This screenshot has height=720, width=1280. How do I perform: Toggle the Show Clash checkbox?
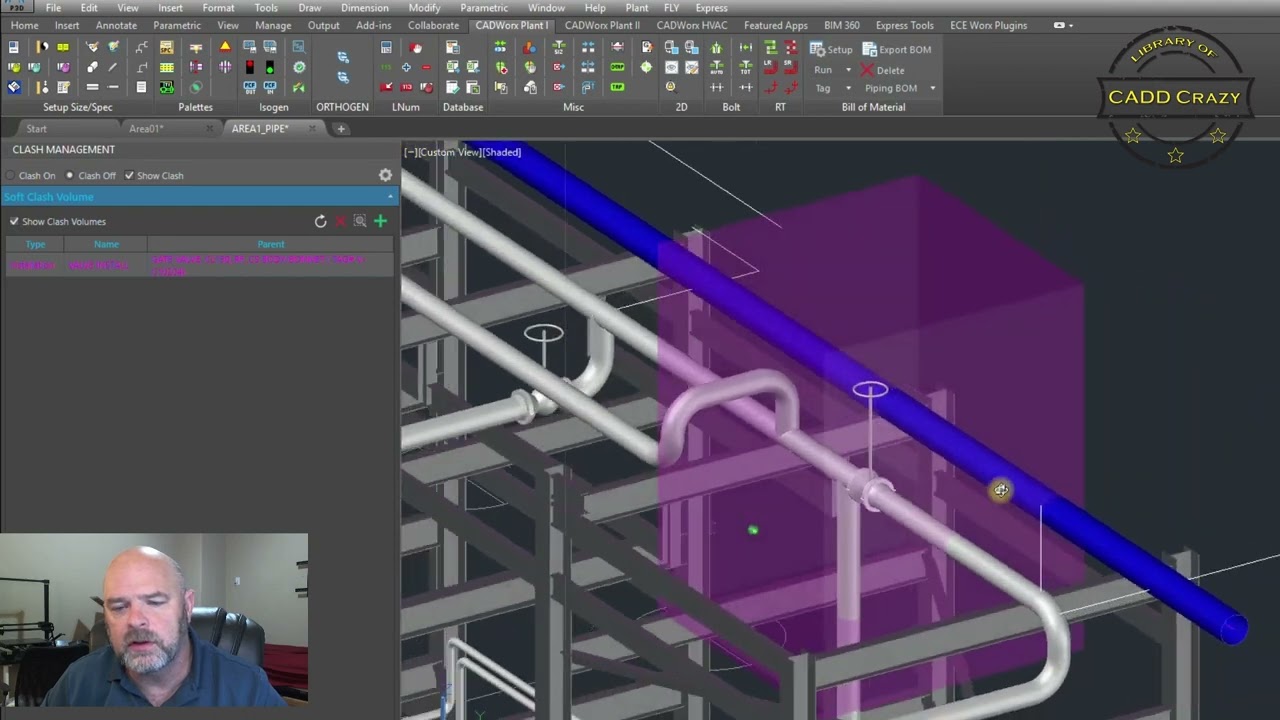(x=129, y=176)
